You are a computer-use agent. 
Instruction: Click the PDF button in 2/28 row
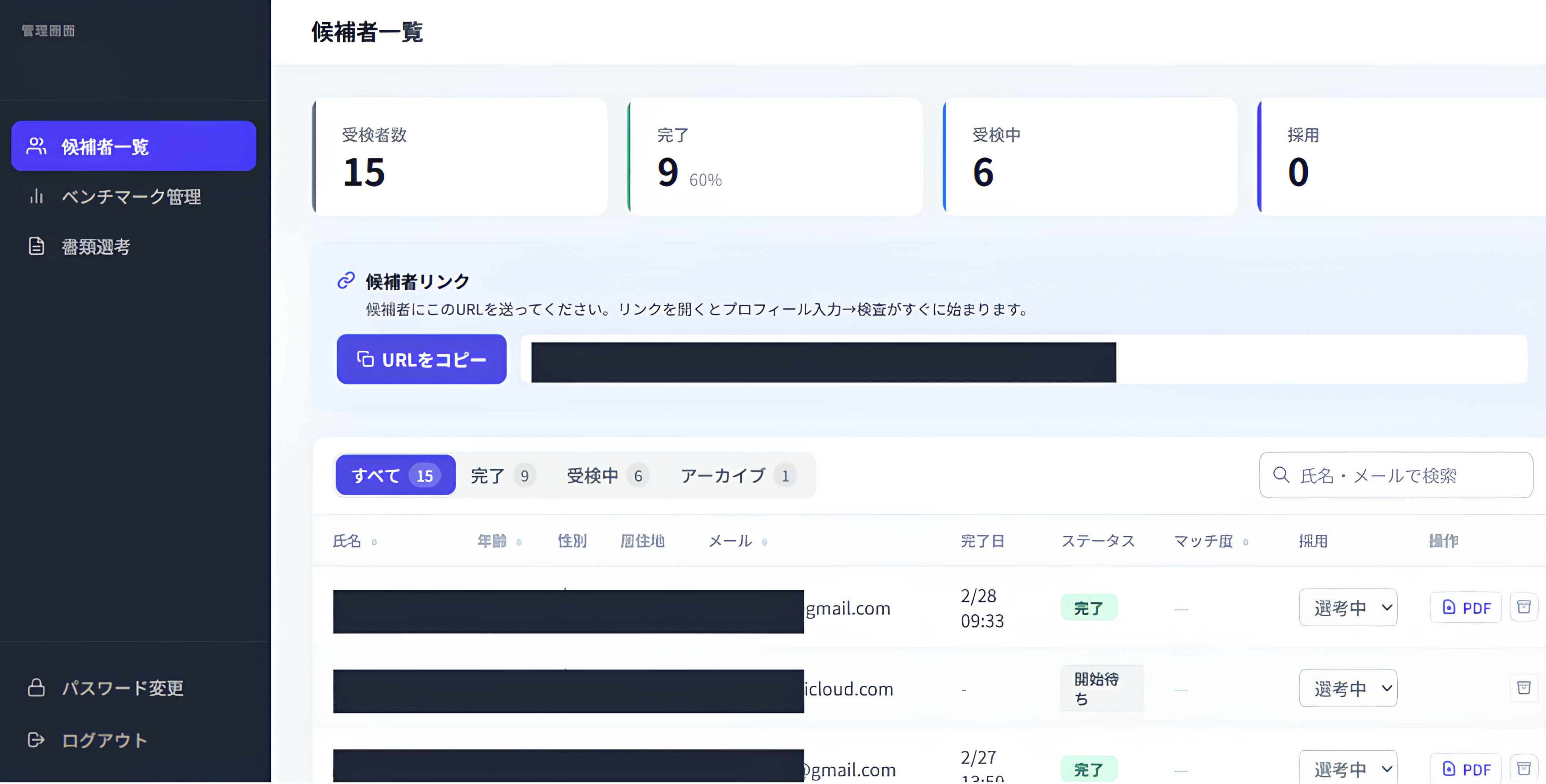(1466, 608)
